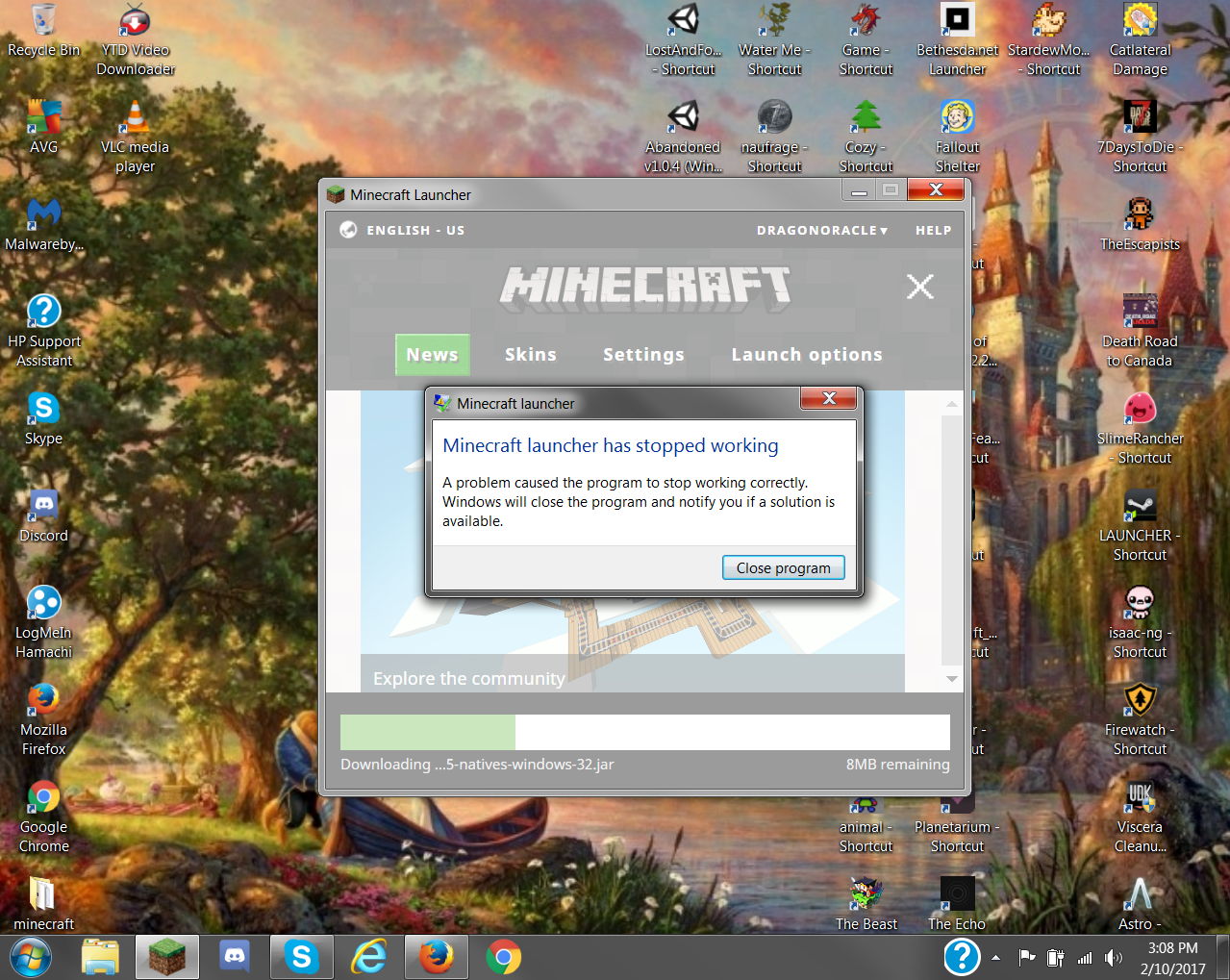Open Steam LAUNCHER Shortcut icon
Screen dimensions: 1230x980
click(x=1140, y=525)
